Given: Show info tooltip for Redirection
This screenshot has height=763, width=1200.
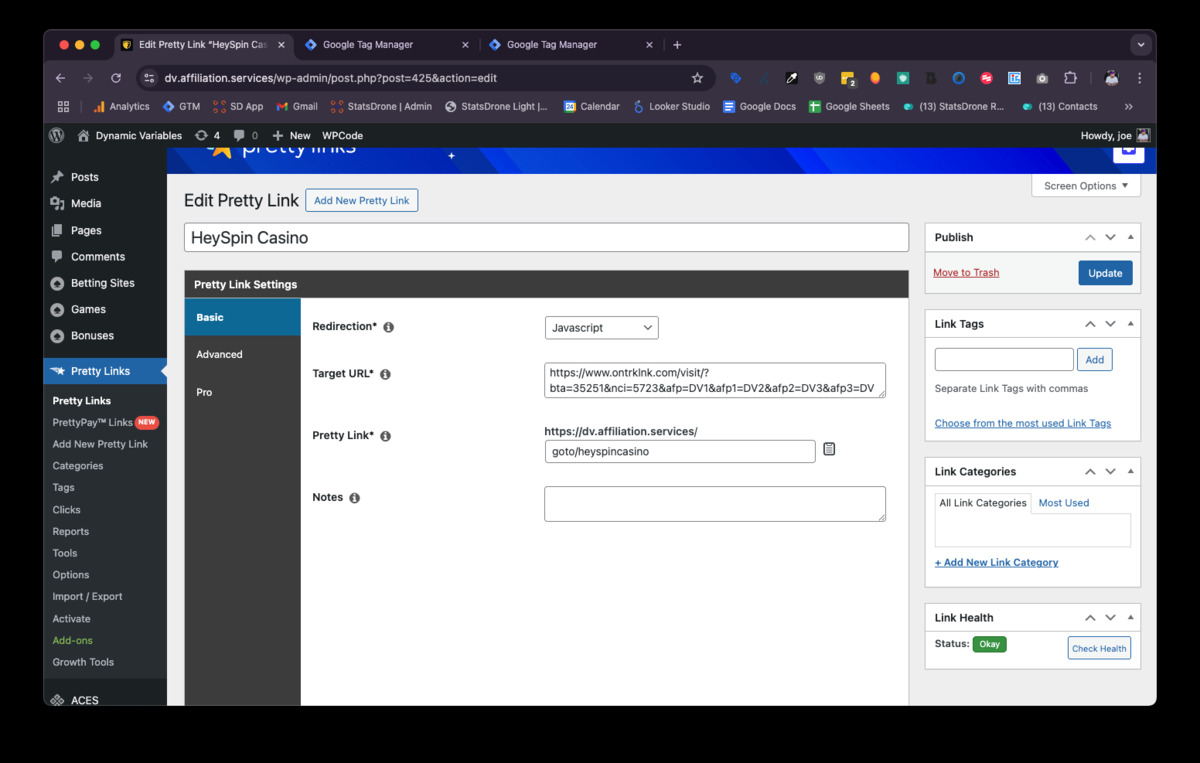Looking at the screenshot, I should [x=389, y=327].
